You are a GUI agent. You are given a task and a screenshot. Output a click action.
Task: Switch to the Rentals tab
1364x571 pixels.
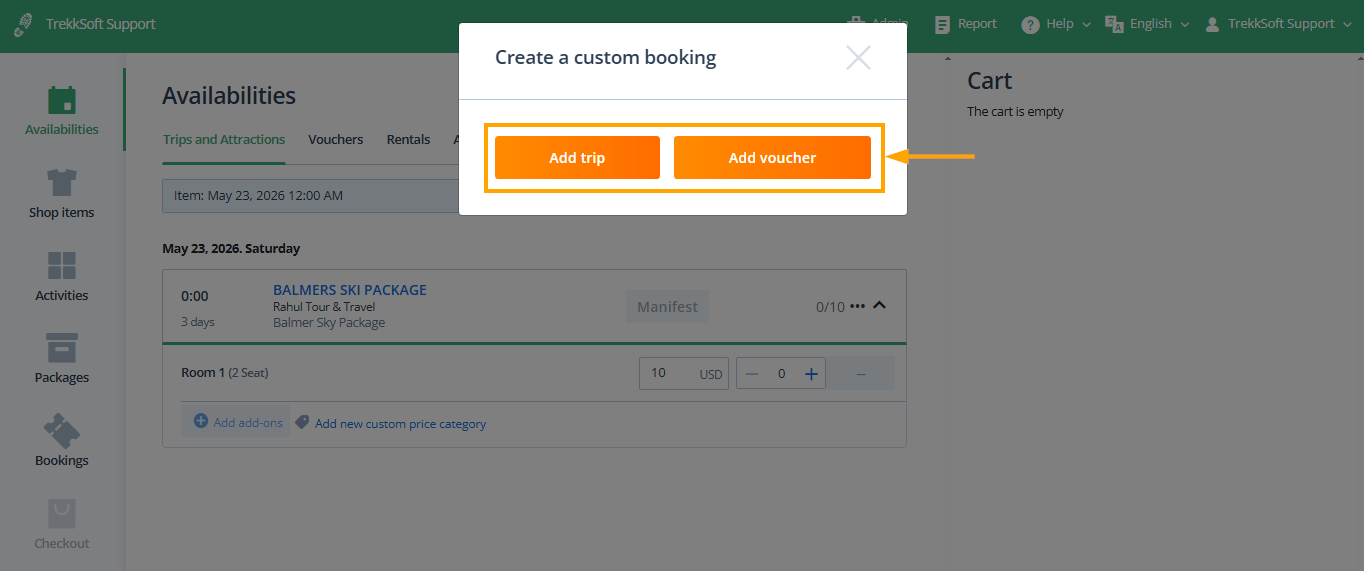(408, 140)
